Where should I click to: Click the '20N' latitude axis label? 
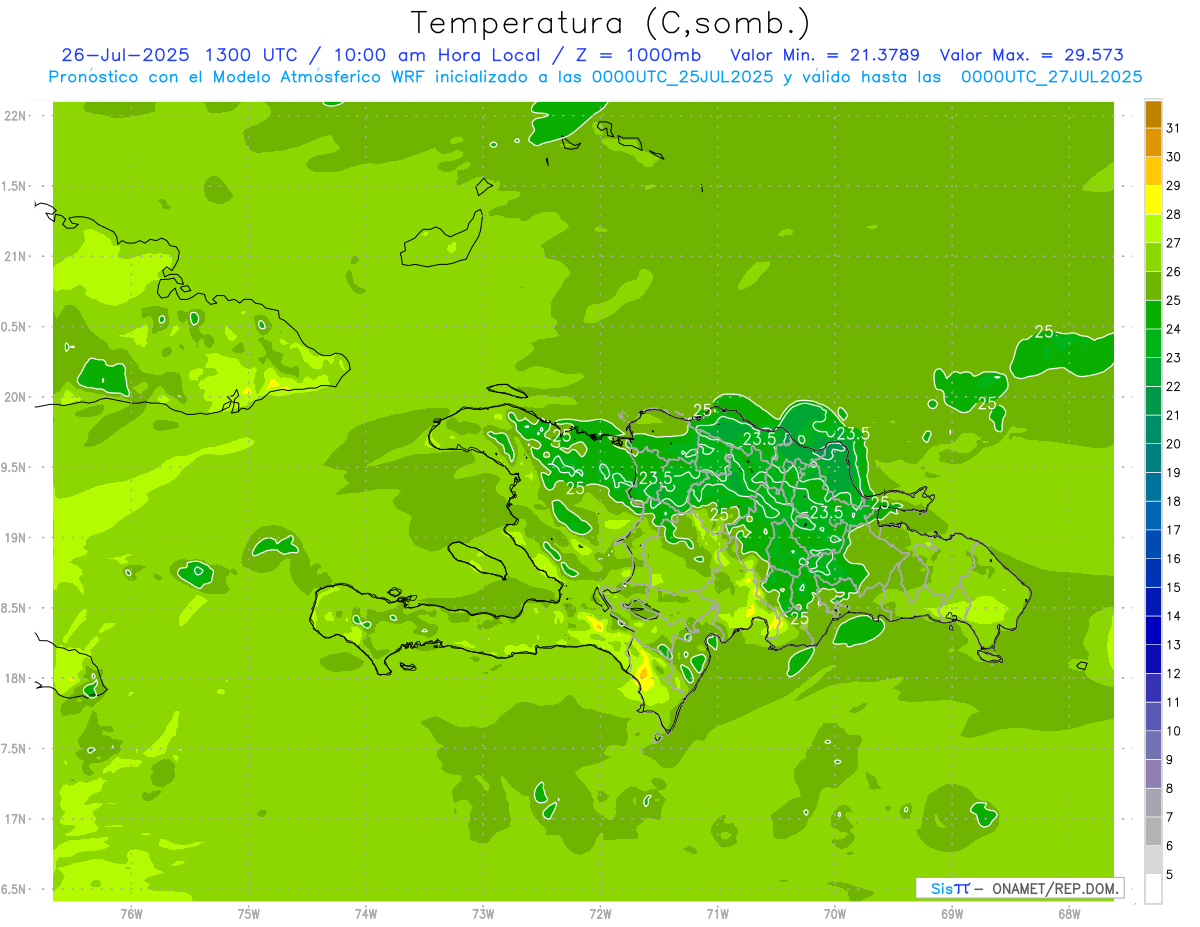coord(16,397)
